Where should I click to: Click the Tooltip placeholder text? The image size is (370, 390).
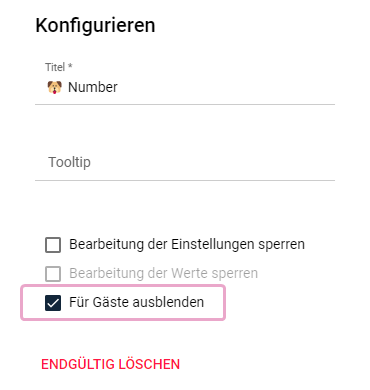point(69,162)
